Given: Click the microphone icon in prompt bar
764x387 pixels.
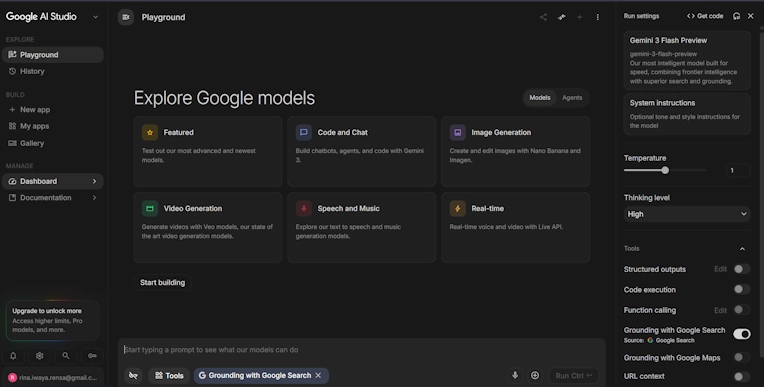Looking at the screenshot, I should (x=515, y=375).
